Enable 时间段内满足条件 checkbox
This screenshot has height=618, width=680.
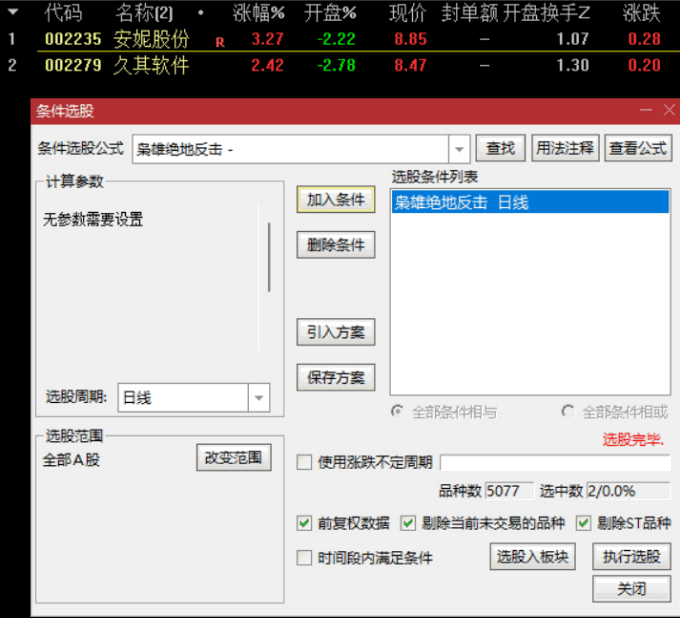304,558
